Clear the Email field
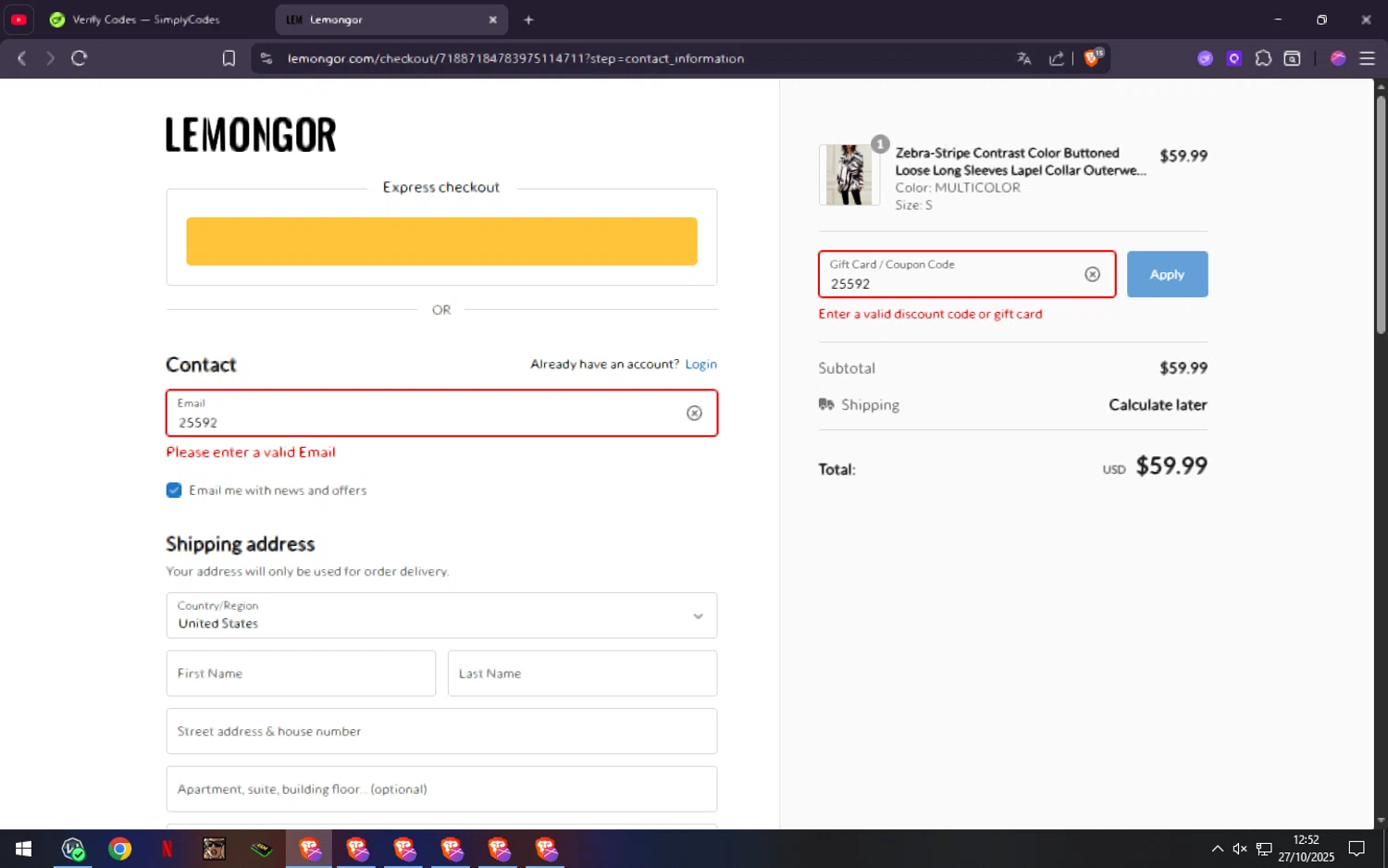This screenshot has height=868, width=1388. point(694,413)
